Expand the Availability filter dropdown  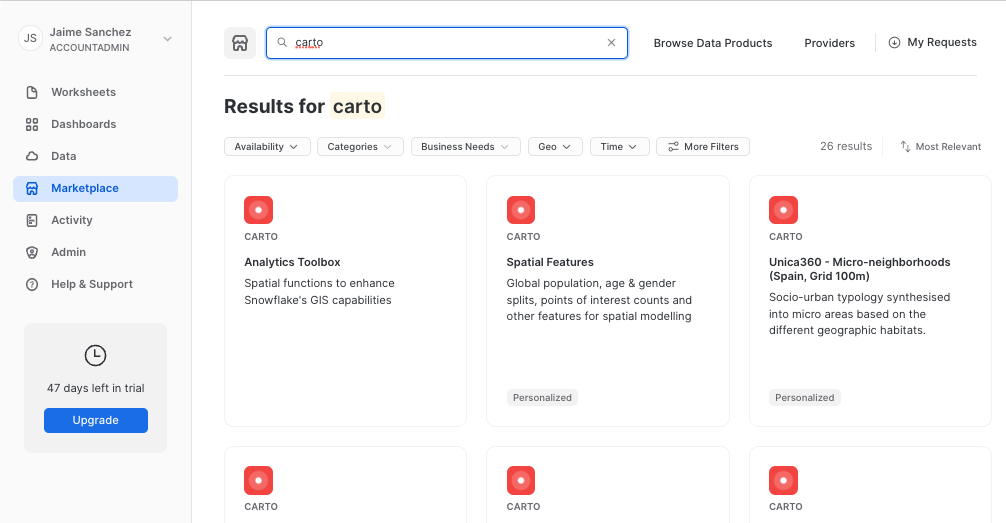pyautogui.click(x=267, y=147)
